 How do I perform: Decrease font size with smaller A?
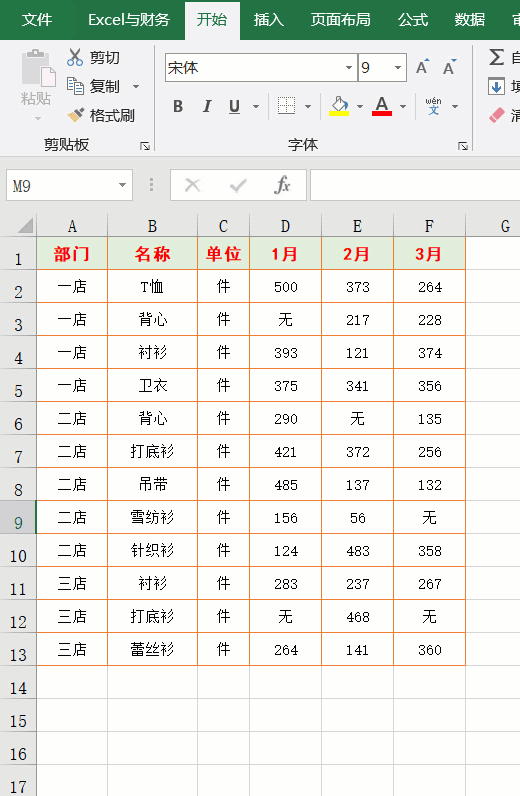(x=449, y=67)
